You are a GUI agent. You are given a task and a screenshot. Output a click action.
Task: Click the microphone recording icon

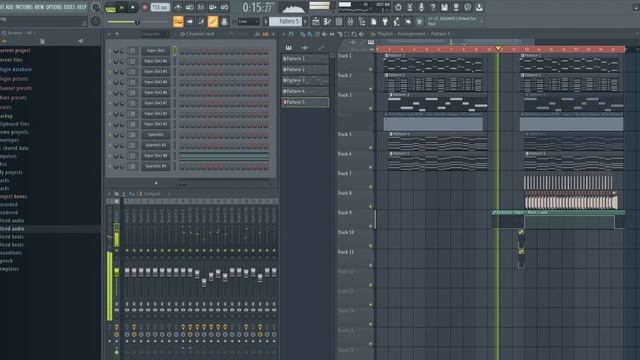click(x=421, y=7)
